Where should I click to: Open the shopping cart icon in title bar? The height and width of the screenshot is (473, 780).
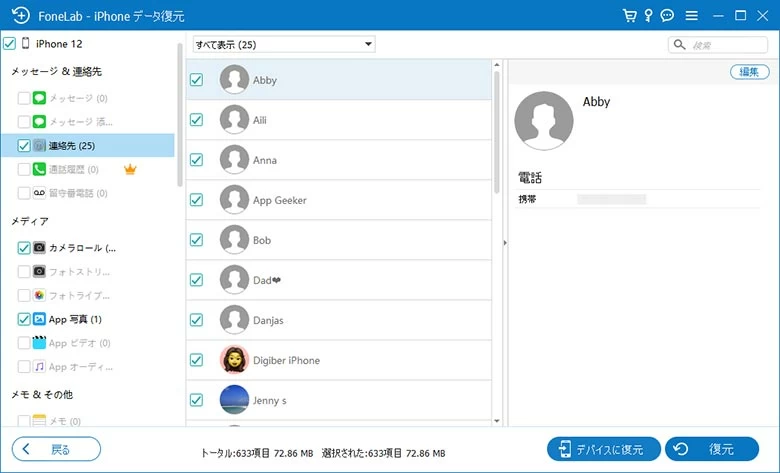[x=630, y=15]
